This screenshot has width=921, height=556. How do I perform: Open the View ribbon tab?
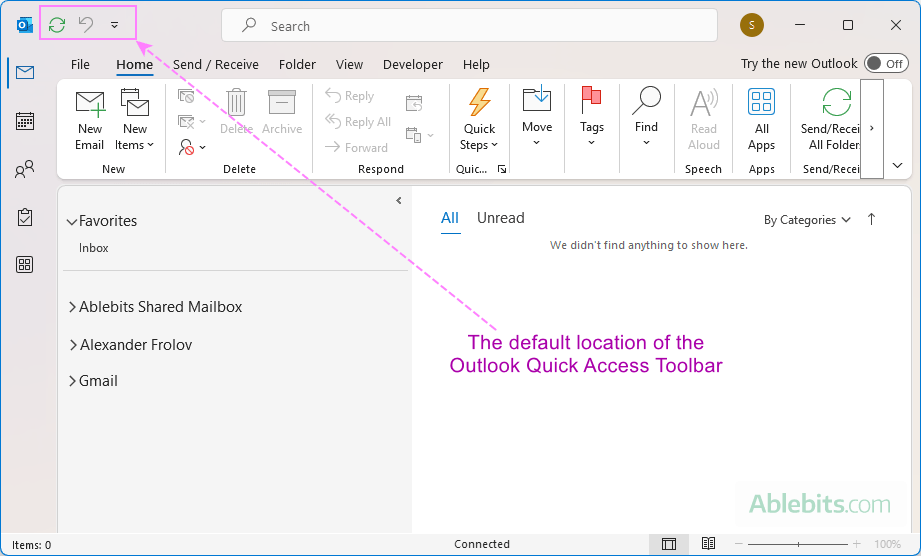coord(349,65)
